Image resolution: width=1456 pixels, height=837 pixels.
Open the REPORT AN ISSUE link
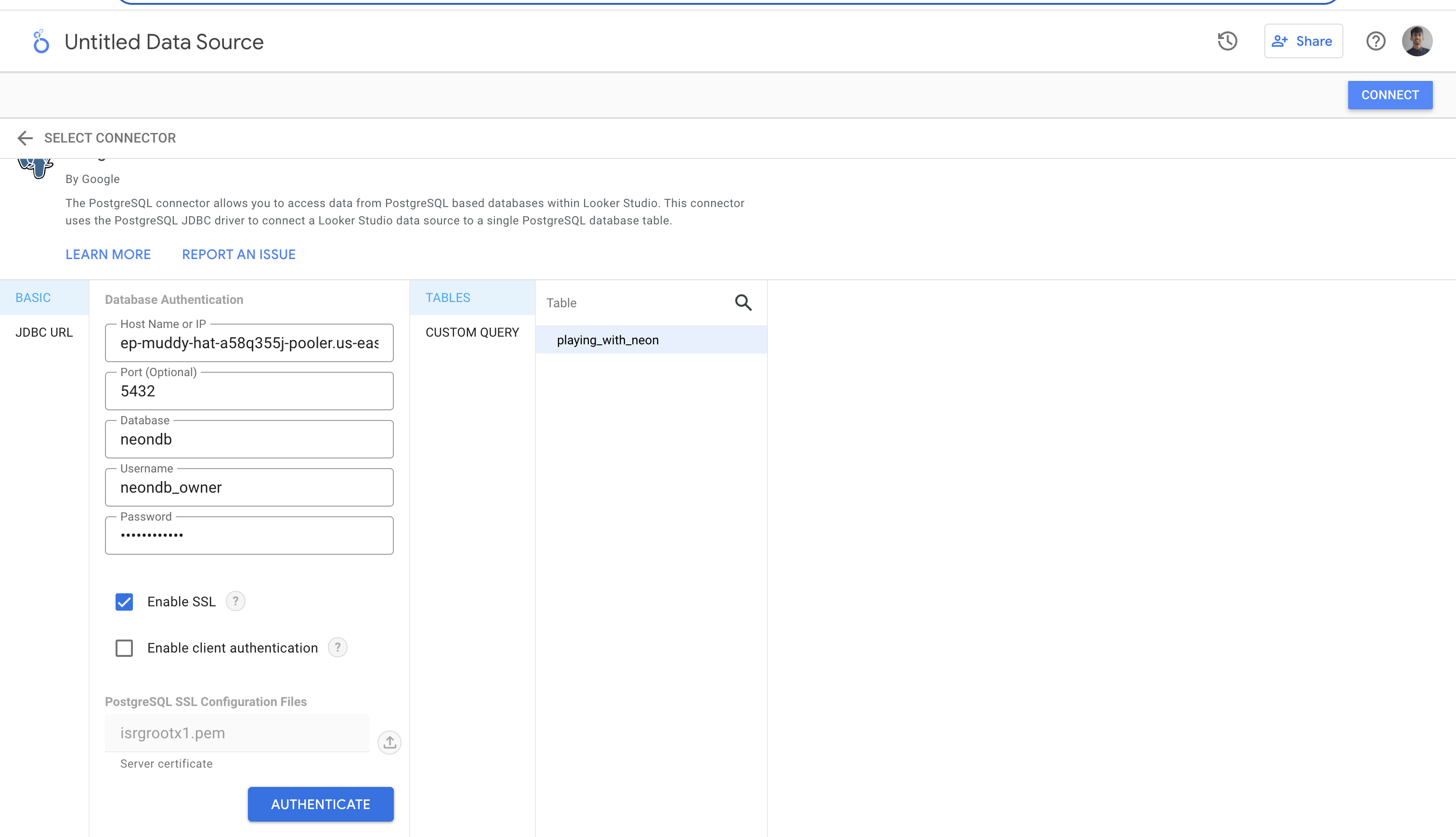[x=239, y=255]
